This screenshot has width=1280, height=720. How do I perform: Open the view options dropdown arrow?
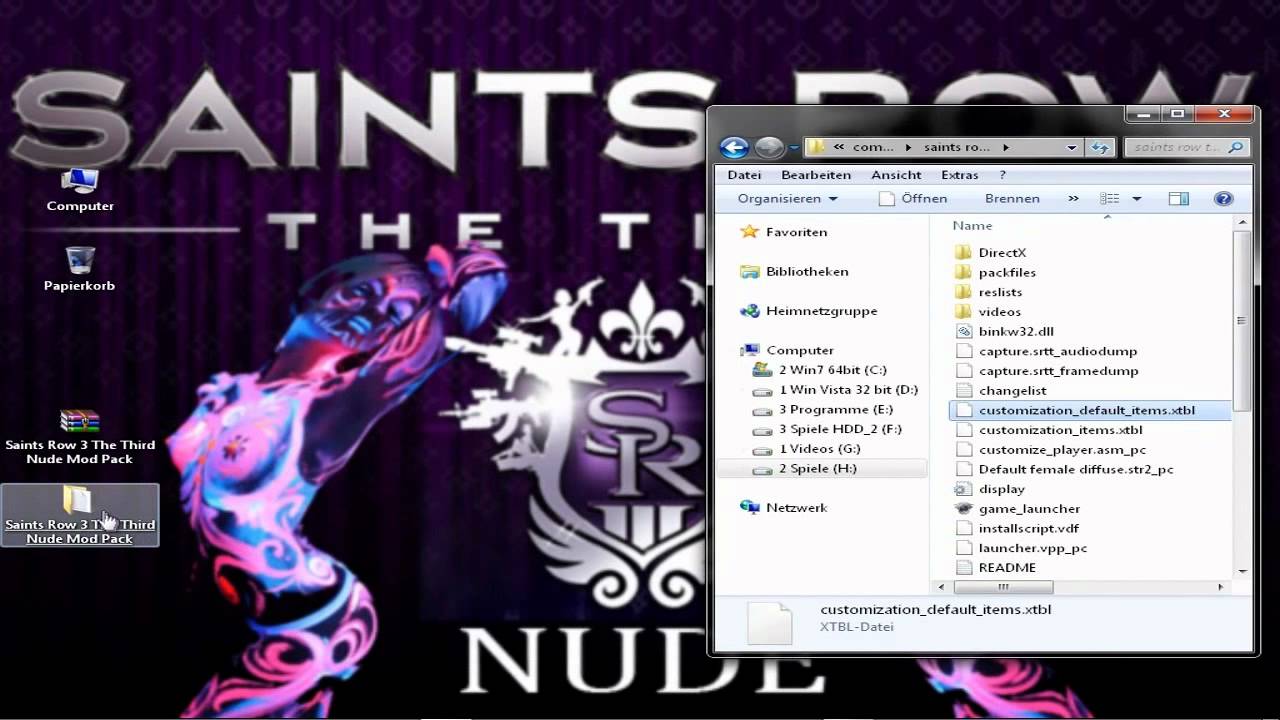(1136, 199)
